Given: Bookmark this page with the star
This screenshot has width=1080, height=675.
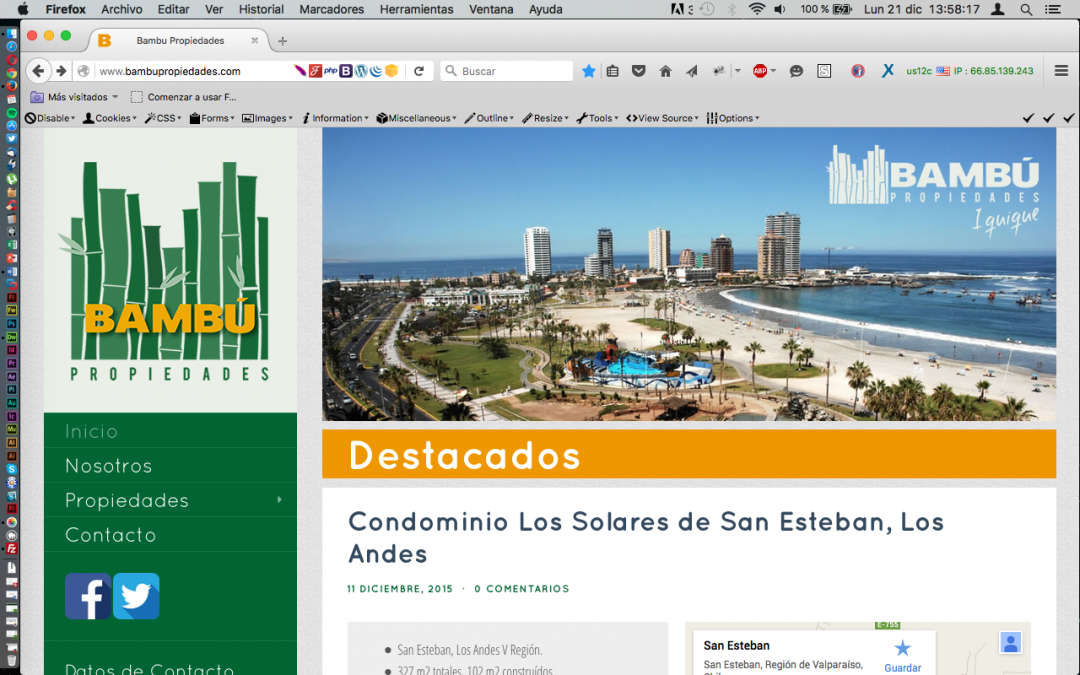Looking at the screenshot, I should coord(589,71).
